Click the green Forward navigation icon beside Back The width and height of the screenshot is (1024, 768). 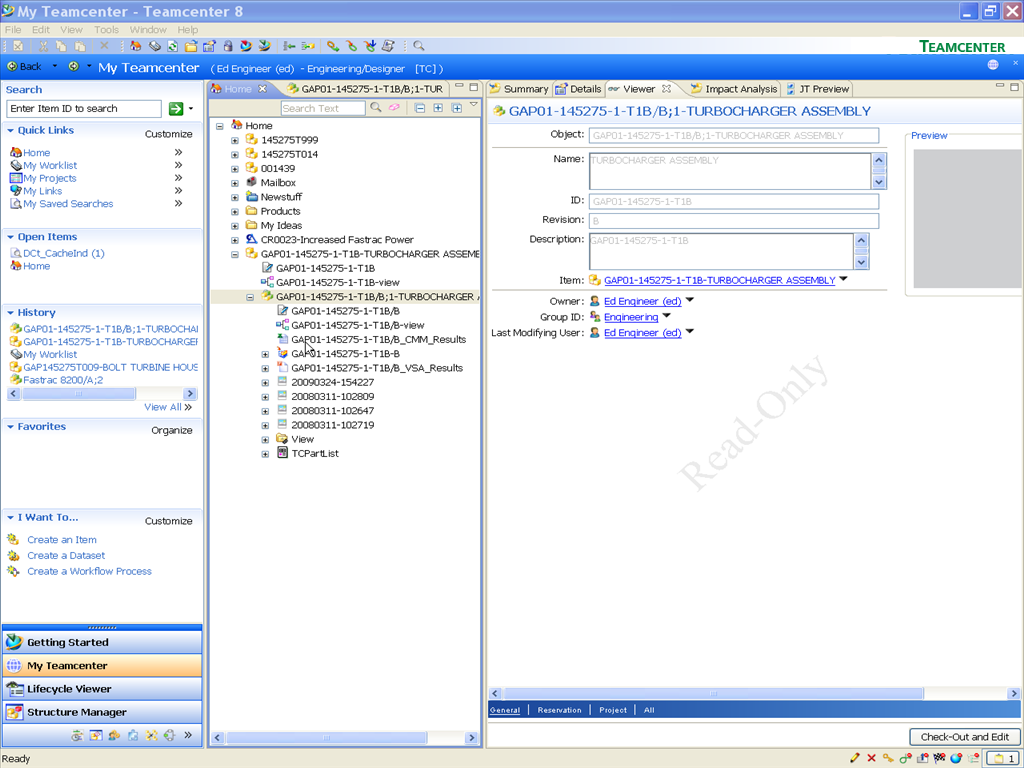pos(73,67)
